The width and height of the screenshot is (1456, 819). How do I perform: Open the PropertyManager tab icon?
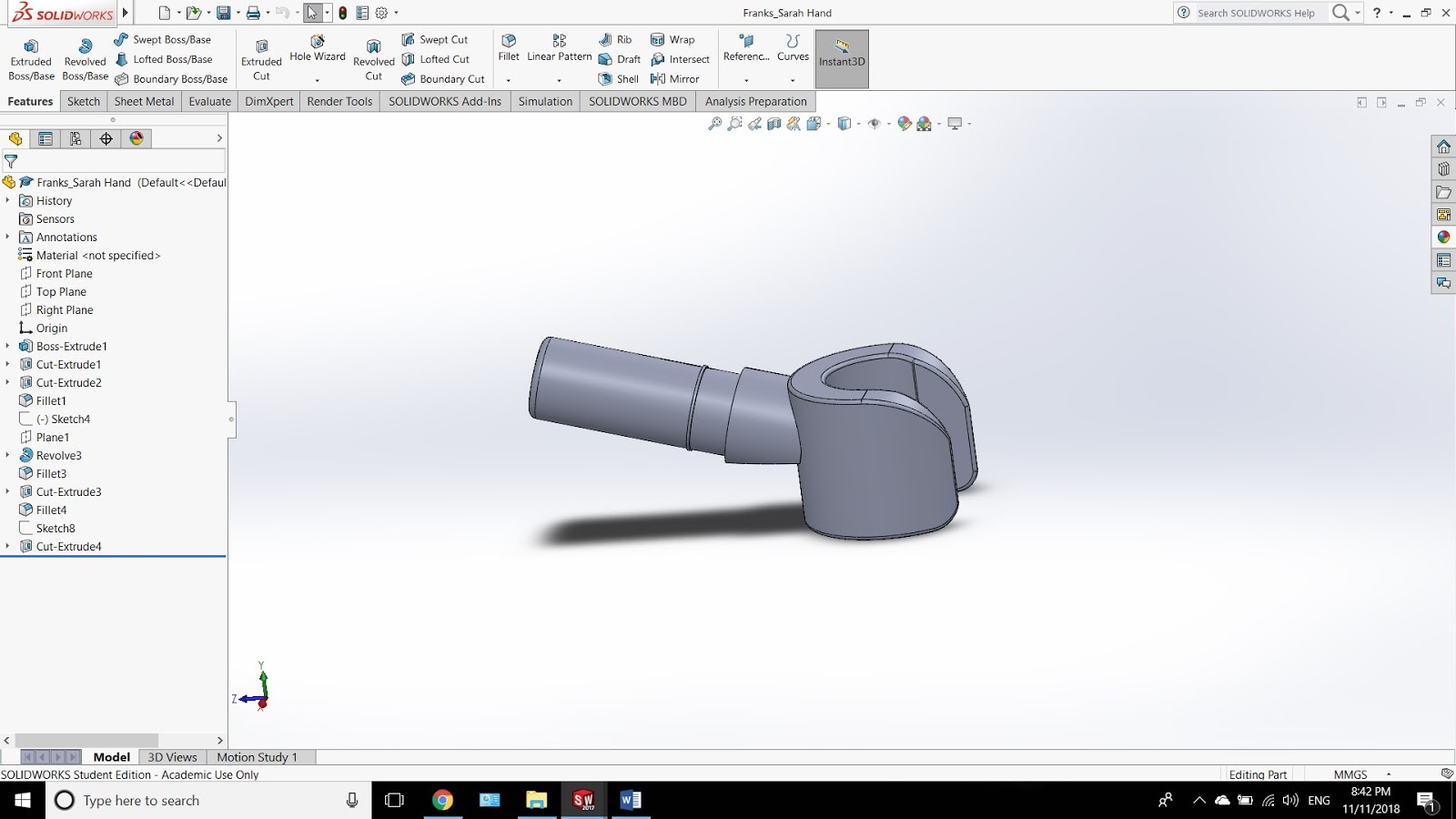pos(45,138)
